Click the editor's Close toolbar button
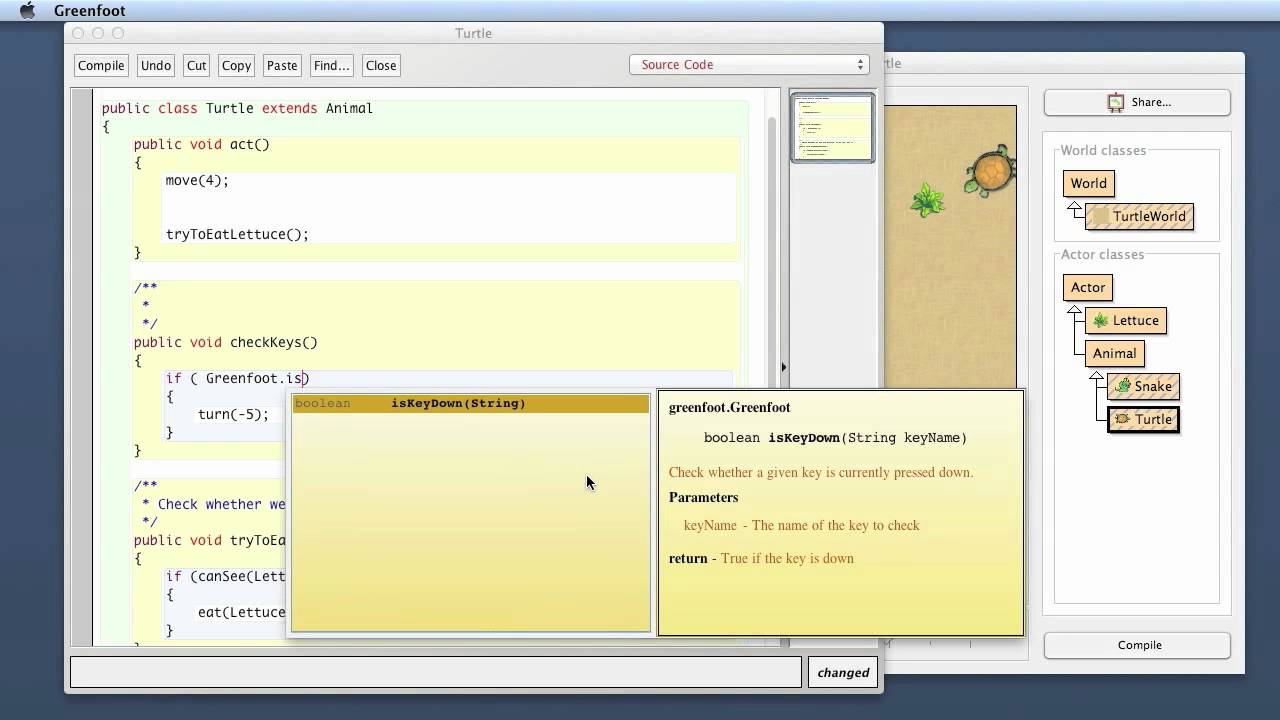 point(381,65)
